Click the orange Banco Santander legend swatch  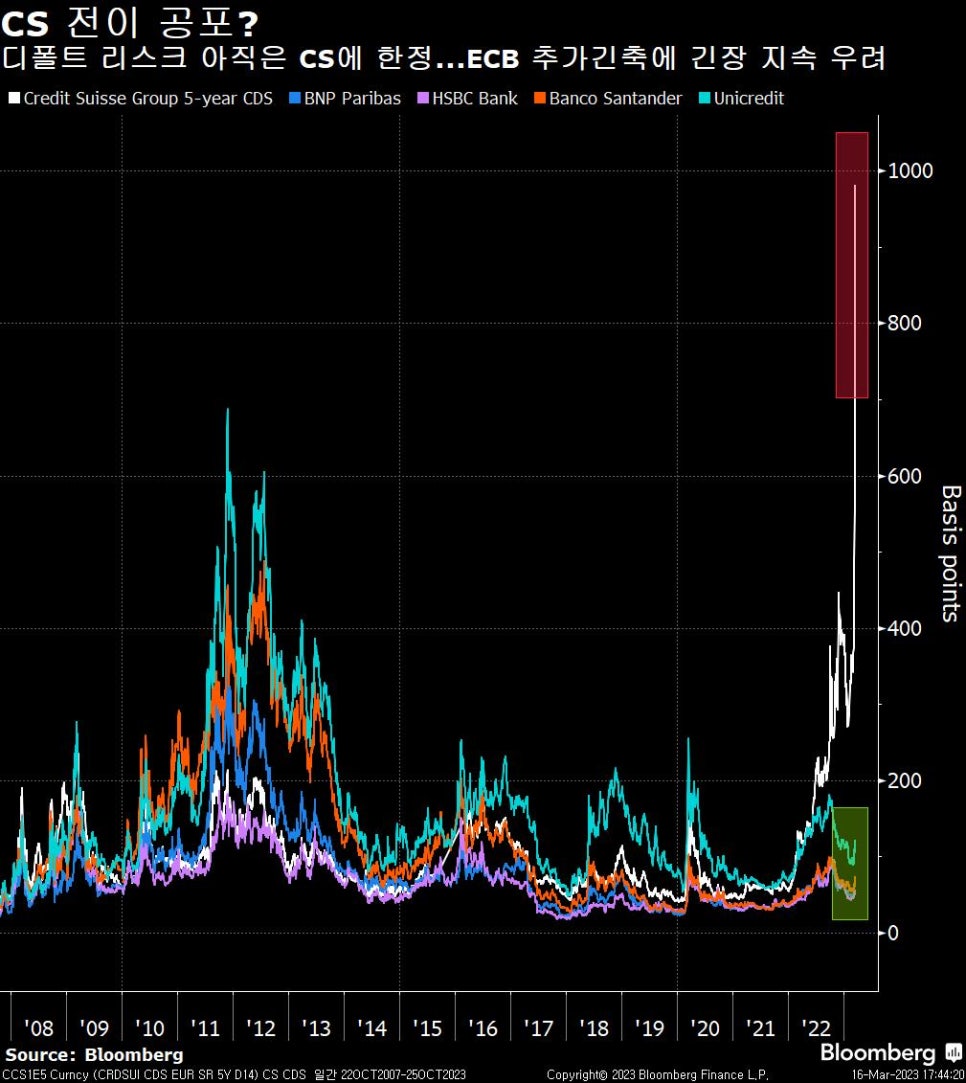pos(540,99)
